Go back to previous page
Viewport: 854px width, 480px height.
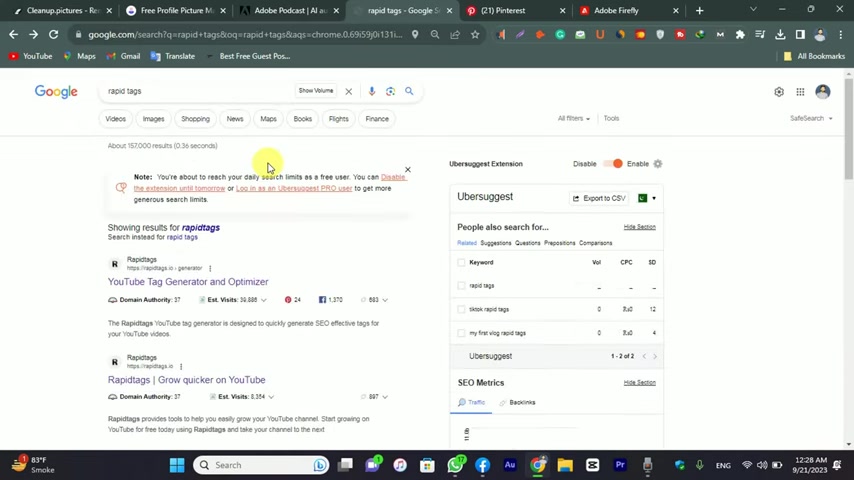point(14,34)
